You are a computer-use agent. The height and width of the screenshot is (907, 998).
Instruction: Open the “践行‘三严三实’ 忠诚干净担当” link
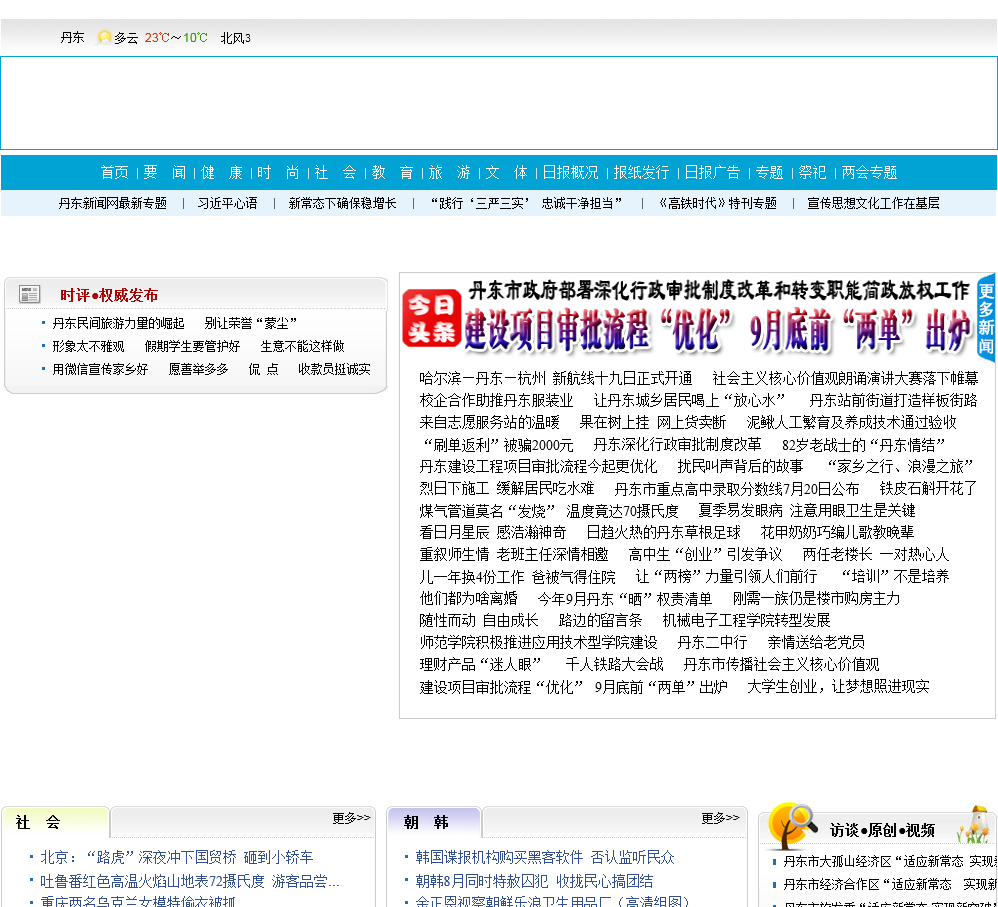coord(526,204)
